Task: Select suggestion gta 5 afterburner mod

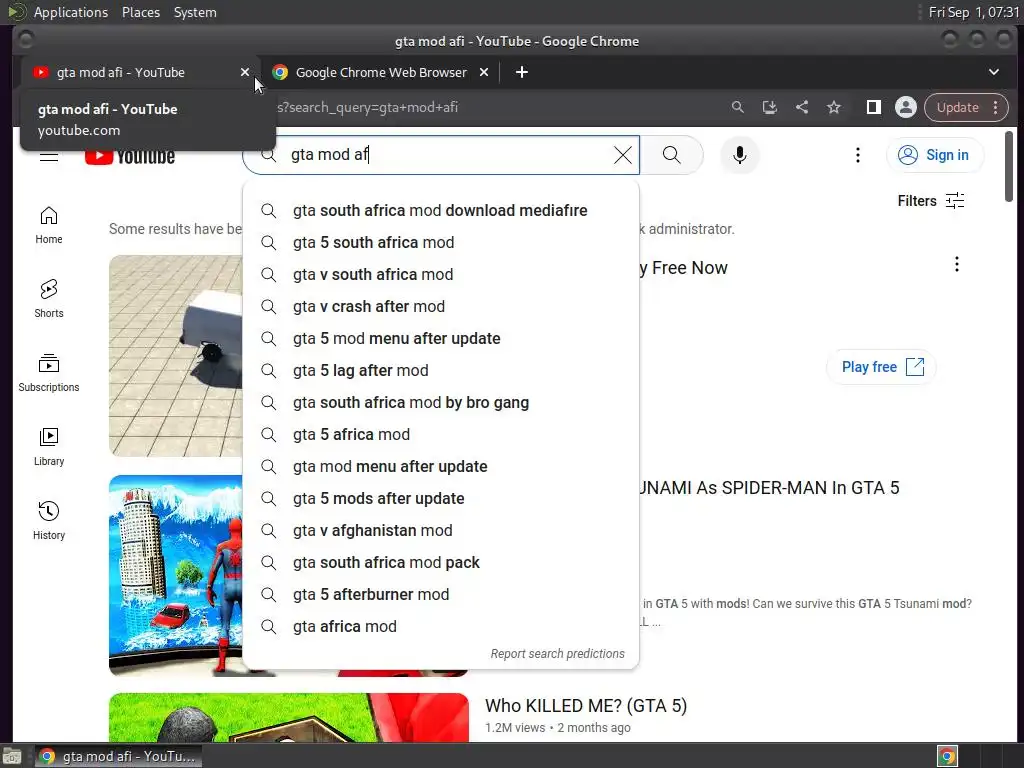Action: tap(441, 594)
